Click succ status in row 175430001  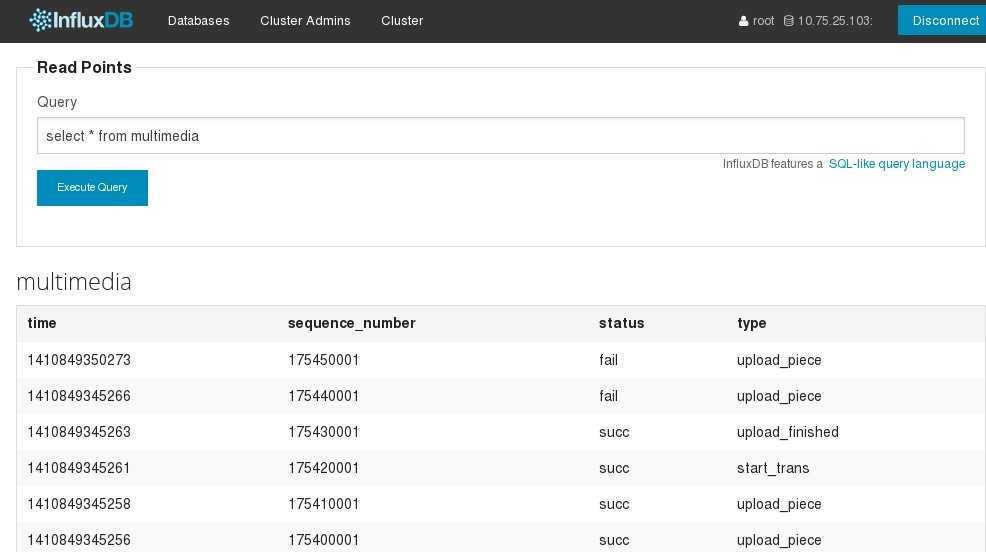click(614, 432)
